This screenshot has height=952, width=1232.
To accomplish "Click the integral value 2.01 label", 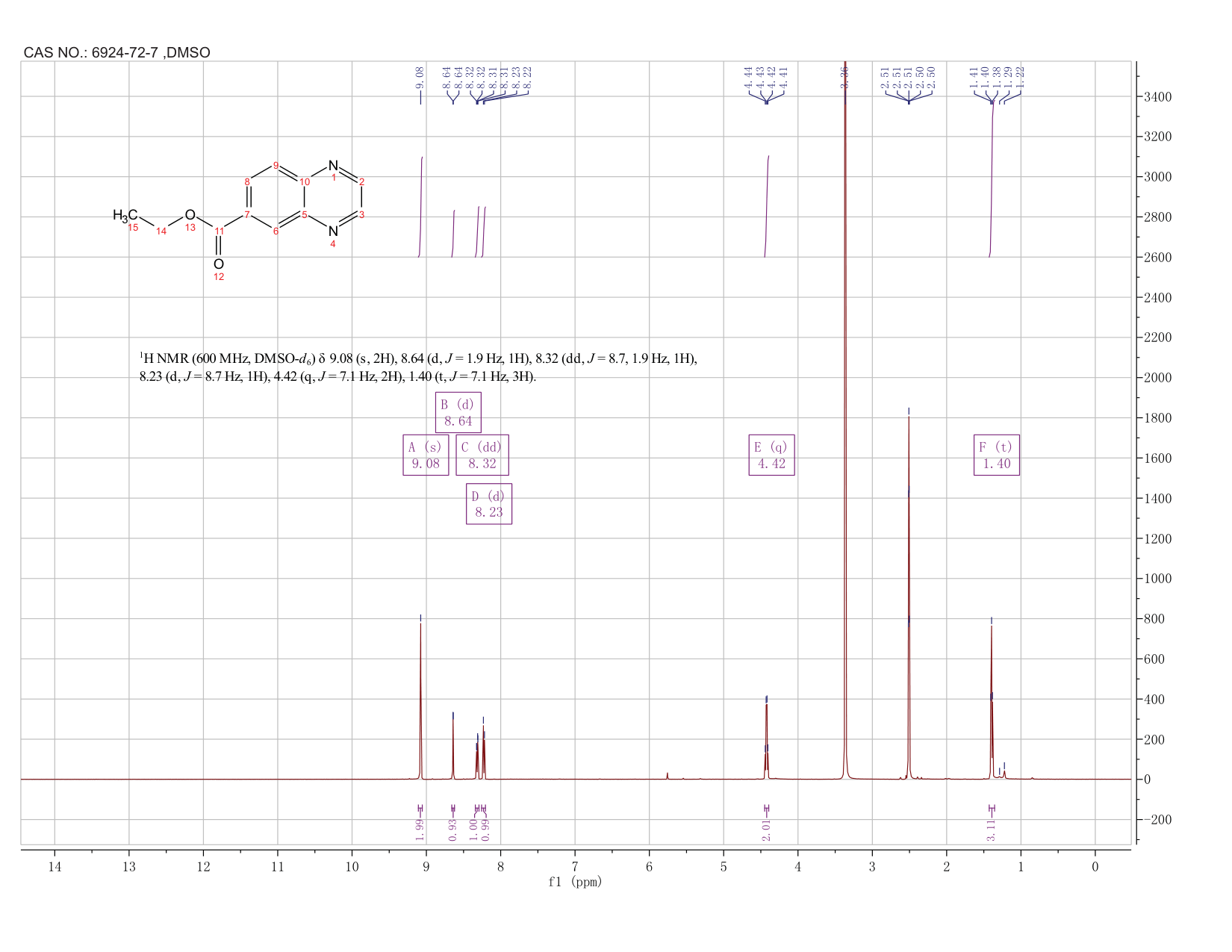I will pos(766,829).
